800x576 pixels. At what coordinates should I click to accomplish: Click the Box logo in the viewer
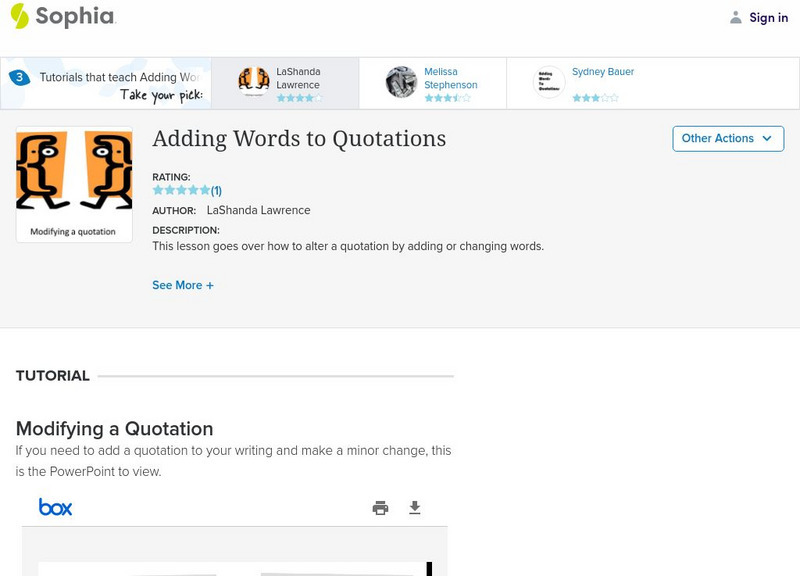click(55, 507)
